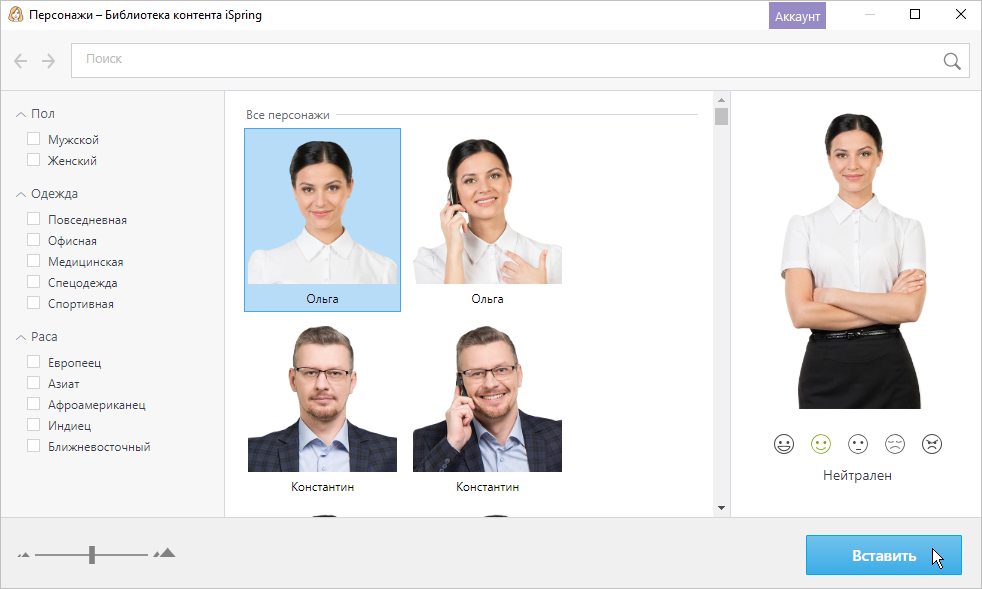The image size is (982, 589).
Task: Maximize the window
Action: point(915,14)
